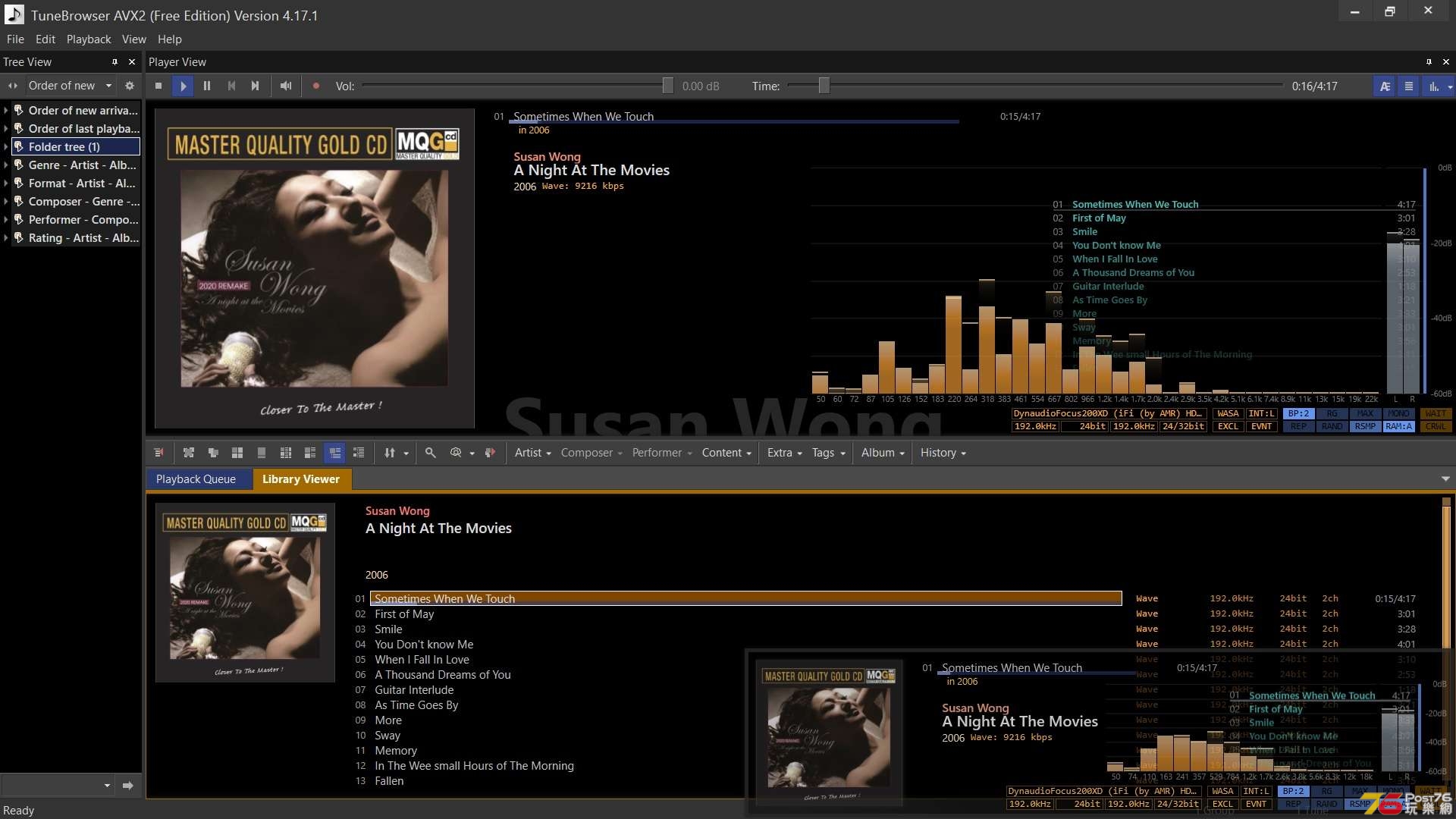Toggle the BP:2 indicator
The height and width of the screenshot is (819, 1456).
[1298, 414]
